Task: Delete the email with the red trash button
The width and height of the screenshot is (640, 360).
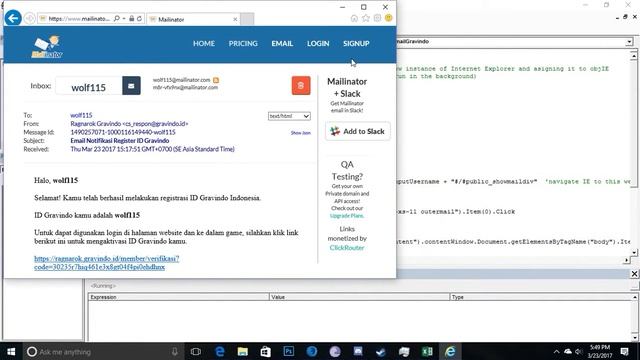Action: tap(301, 86)
